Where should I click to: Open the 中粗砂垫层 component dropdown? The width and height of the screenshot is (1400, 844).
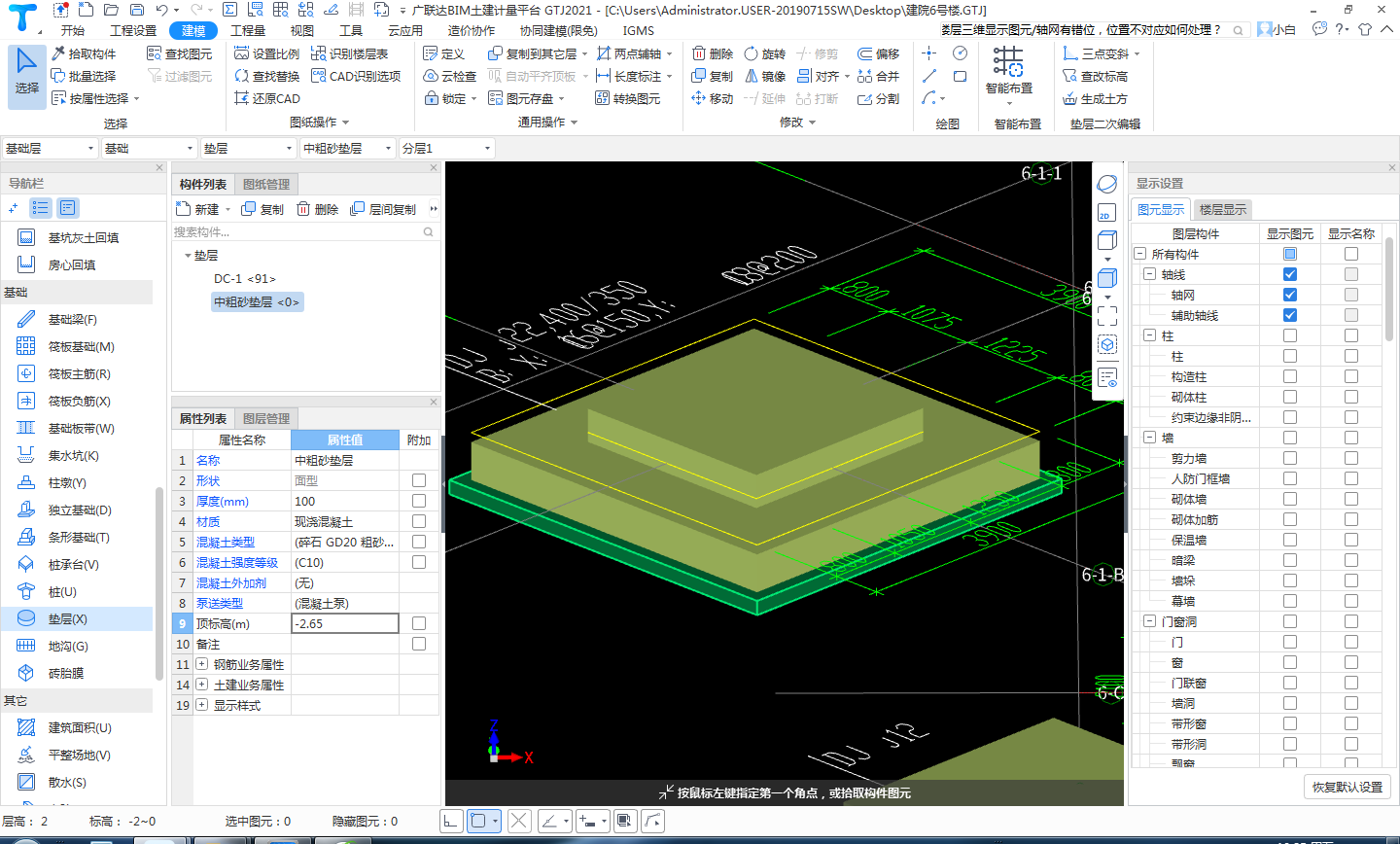point(348,148)
